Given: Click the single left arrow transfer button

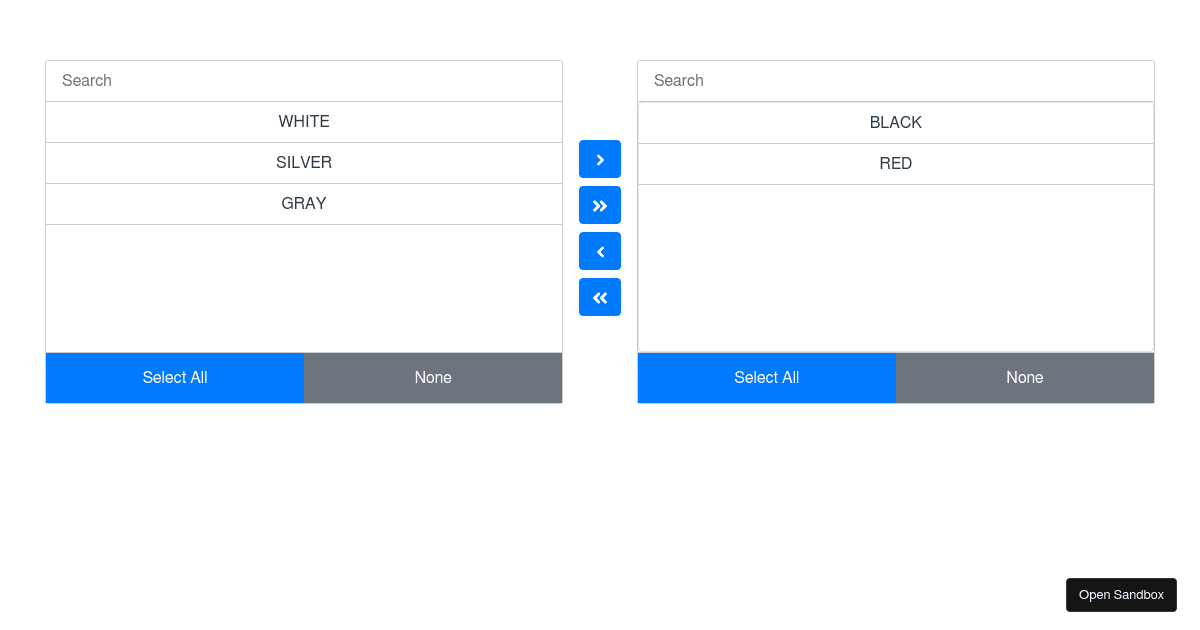Looking at the screenshot, I should pyautogui.click(x=600, y=250).
